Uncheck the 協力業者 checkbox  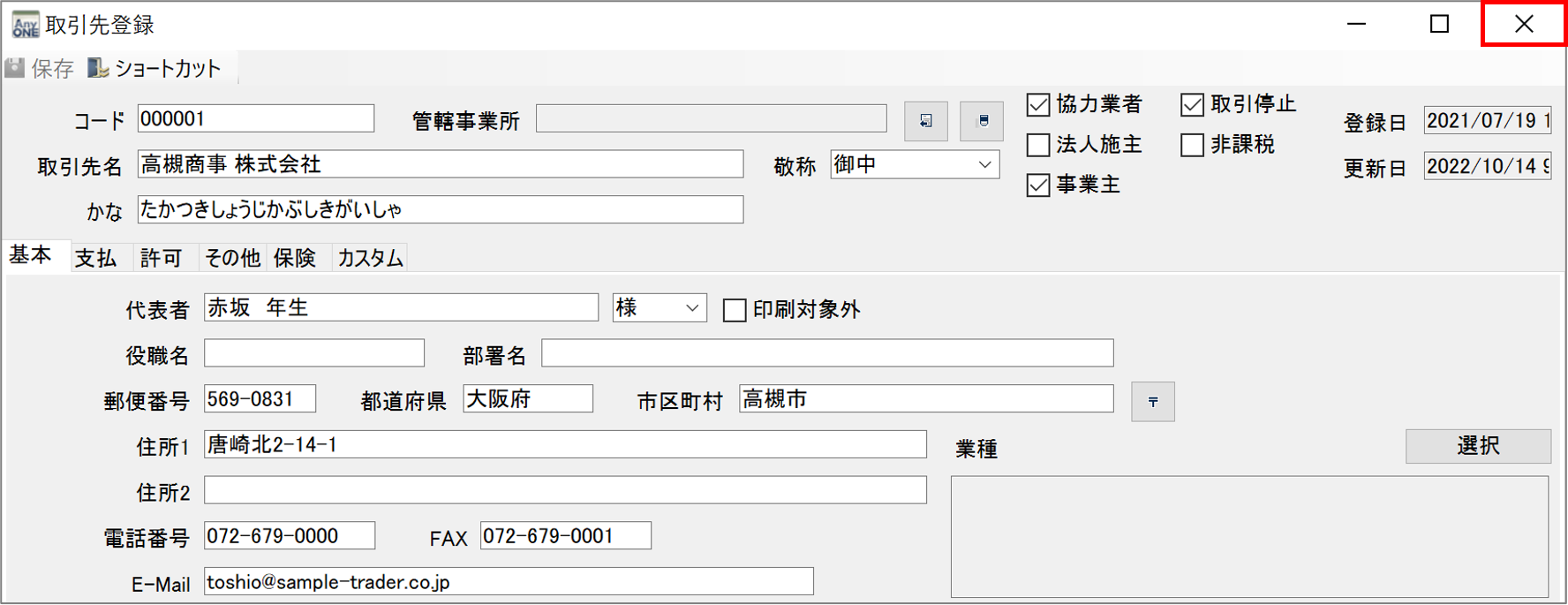(1038, 105)
